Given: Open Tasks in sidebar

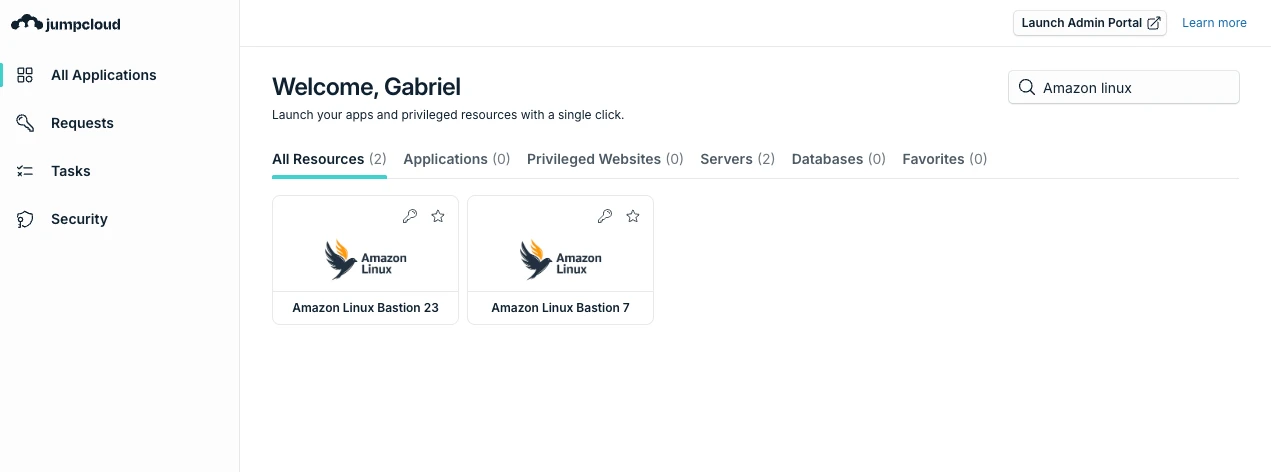Looking at the screenshot, I should [x=71, y=171].
